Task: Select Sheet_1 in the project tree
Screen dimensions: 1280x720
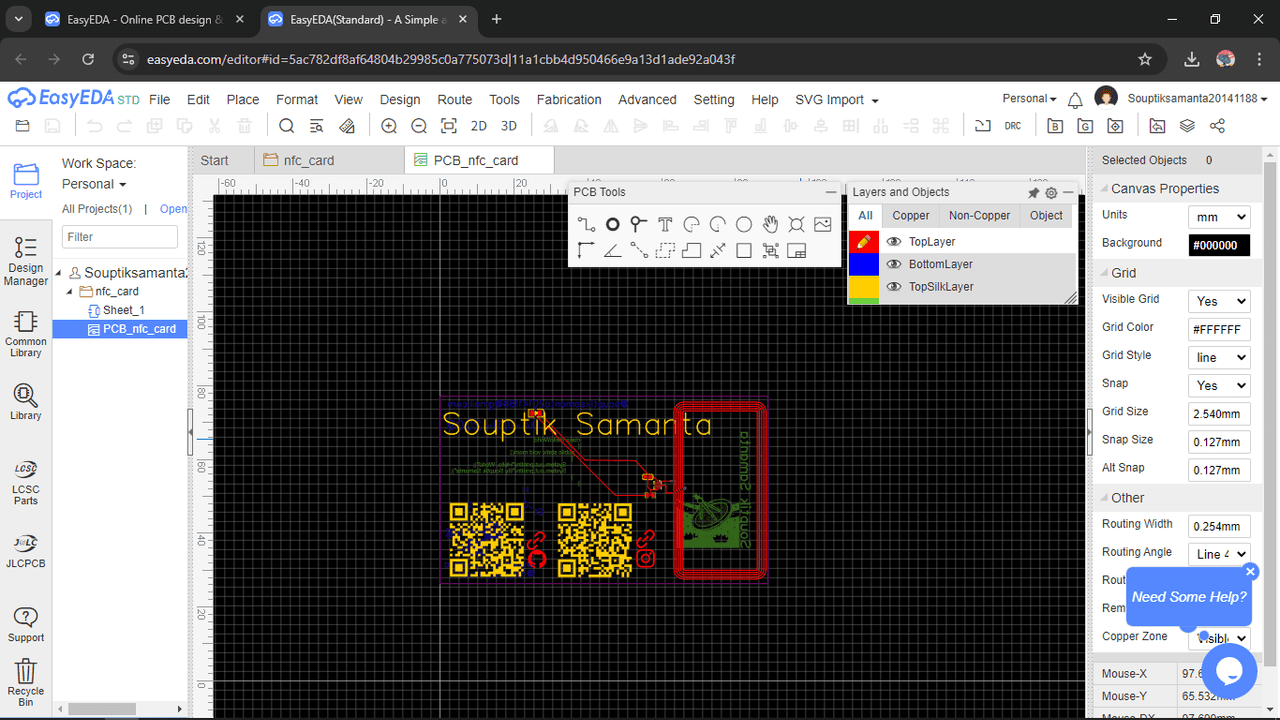Action: pos(123,310)
